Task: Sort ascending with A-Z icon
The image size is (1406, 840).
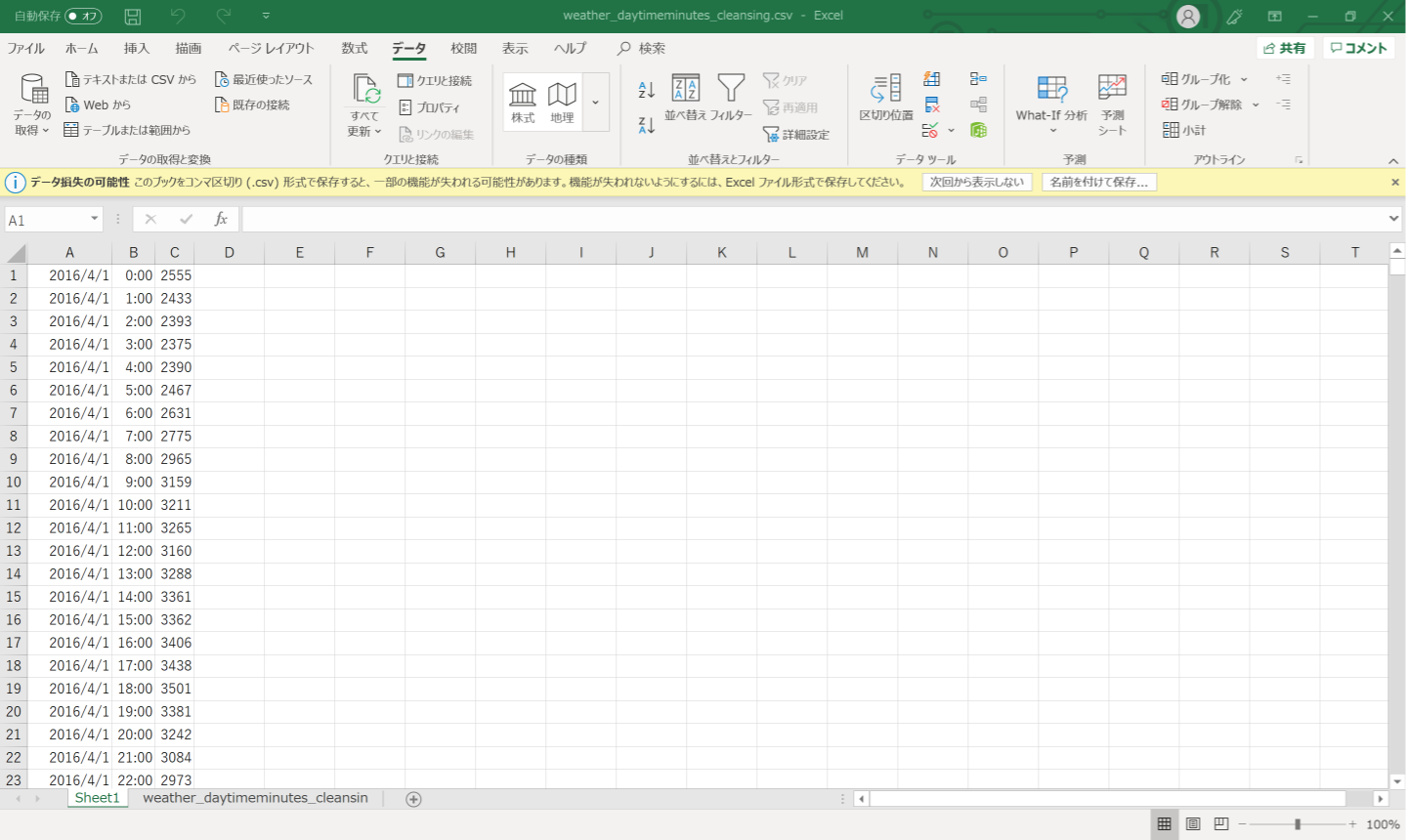Action: (x=646, y=90)
